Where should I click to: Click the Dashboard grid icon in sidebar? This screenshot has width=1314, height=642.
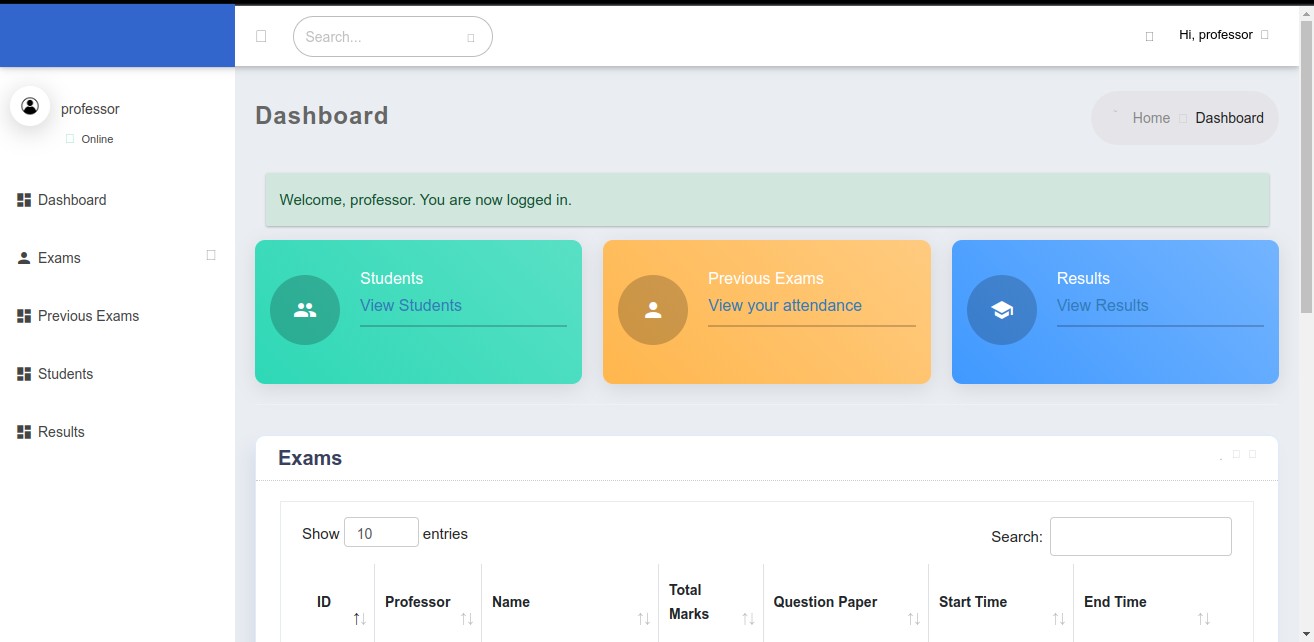point(24,200)
